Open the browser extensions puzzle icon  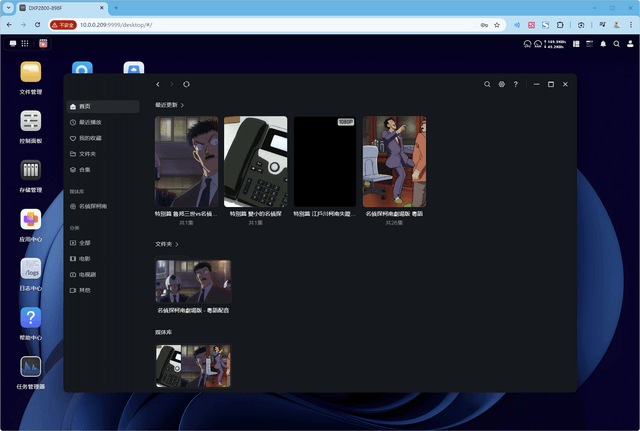coord(560,25)
